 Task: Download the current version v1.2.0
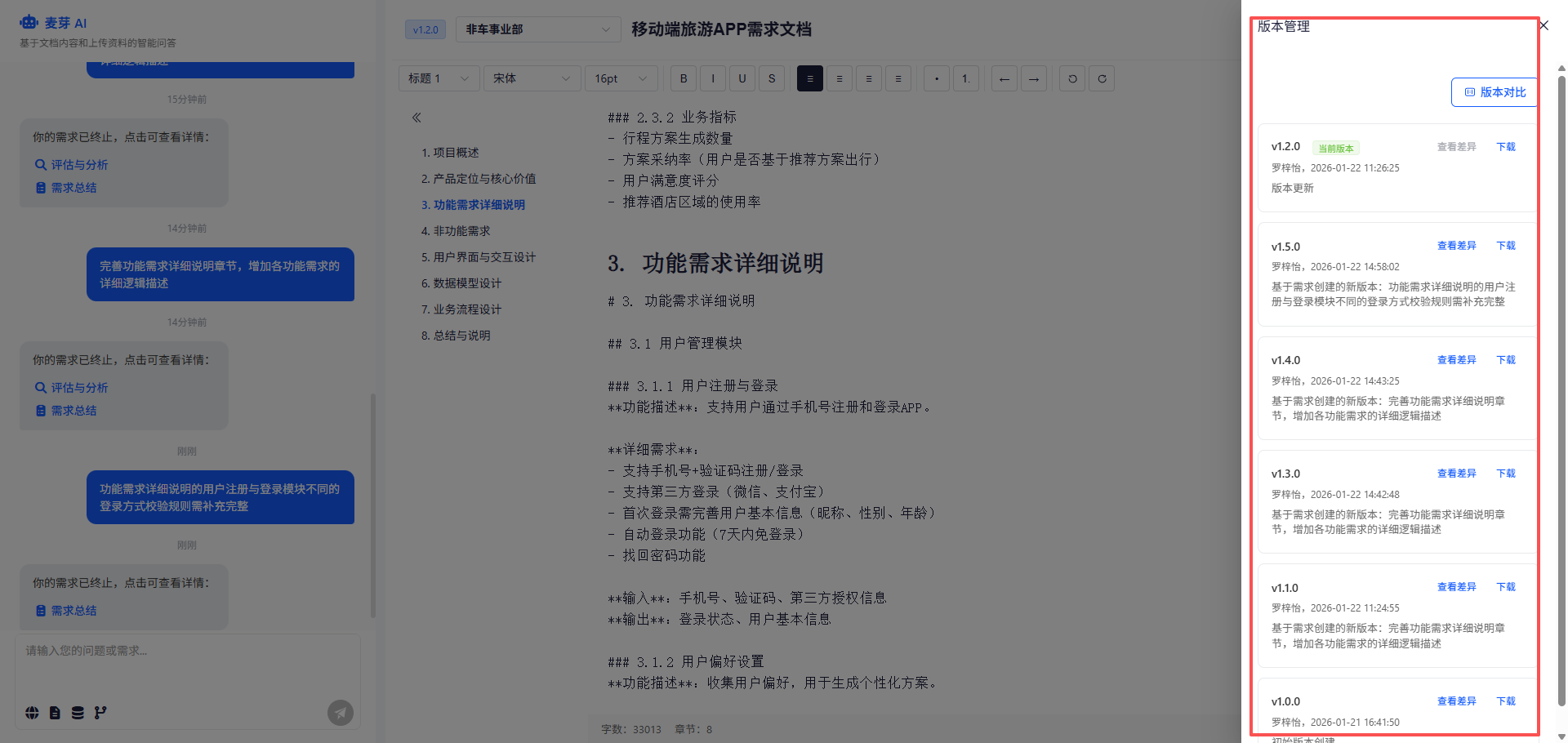point(1506,147)
